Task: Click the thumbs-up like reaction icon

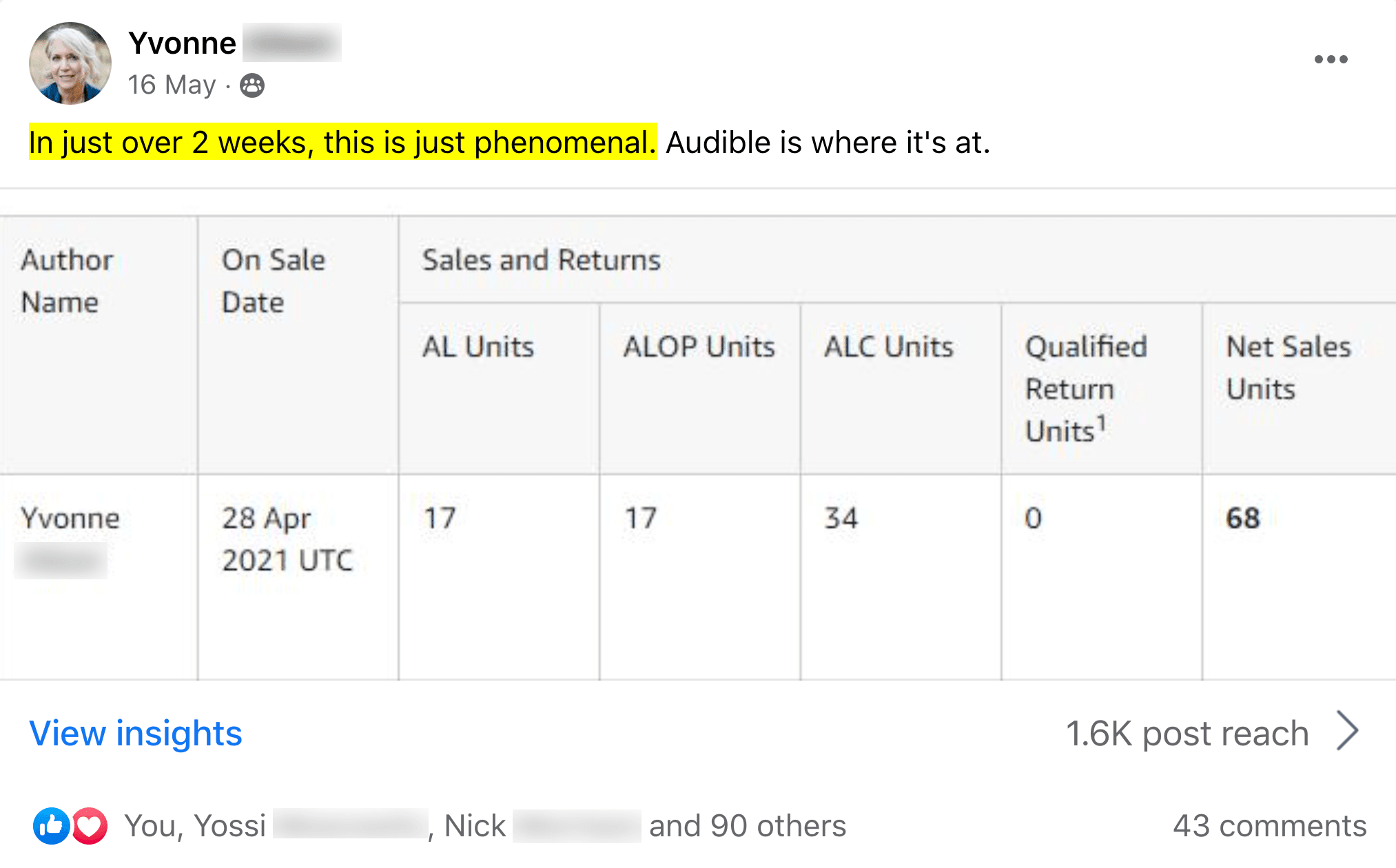Action: click(52, 825)
